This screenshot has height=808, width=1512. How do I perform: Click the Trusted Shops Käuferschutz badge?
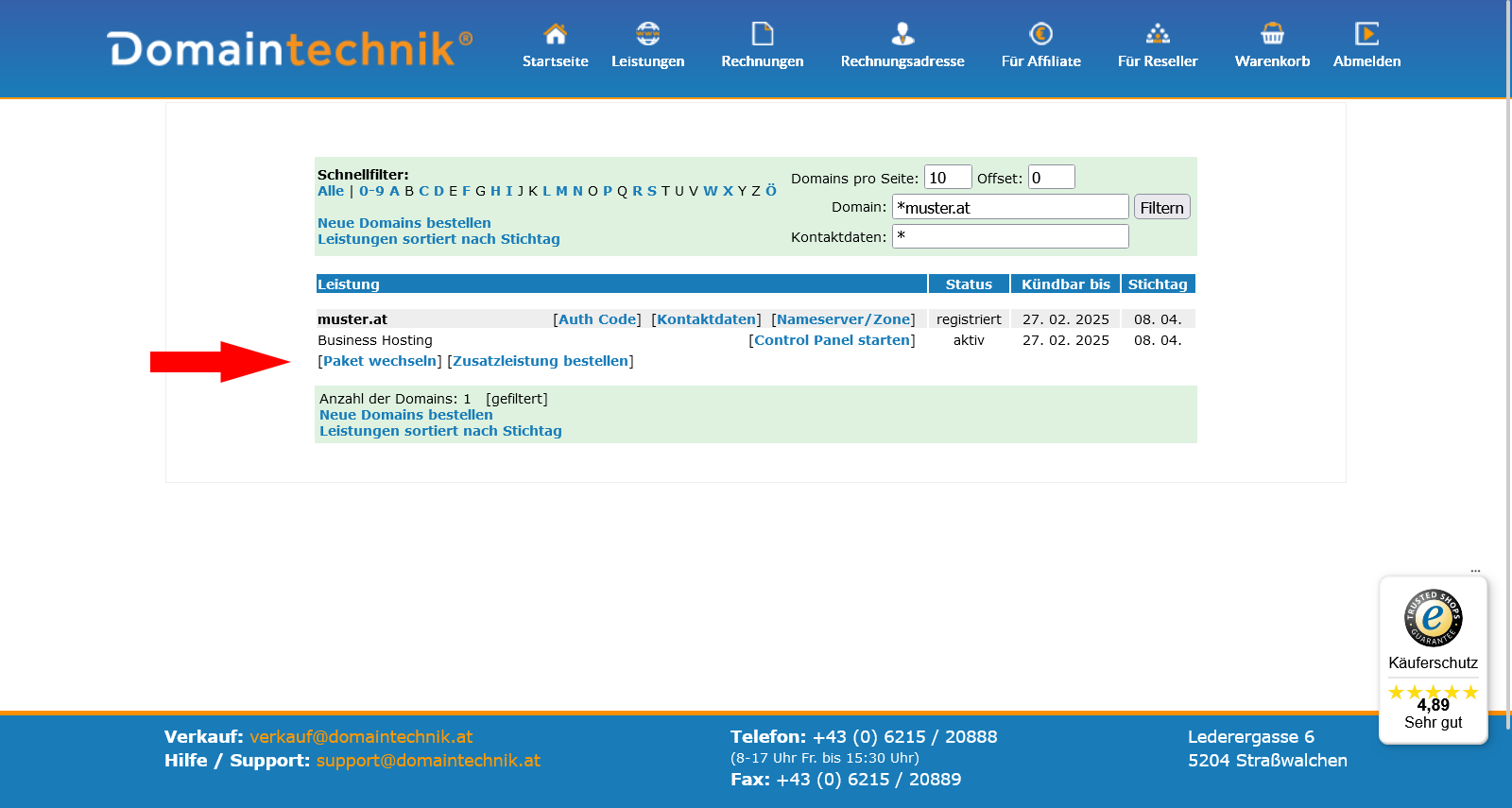[1433, 660]
